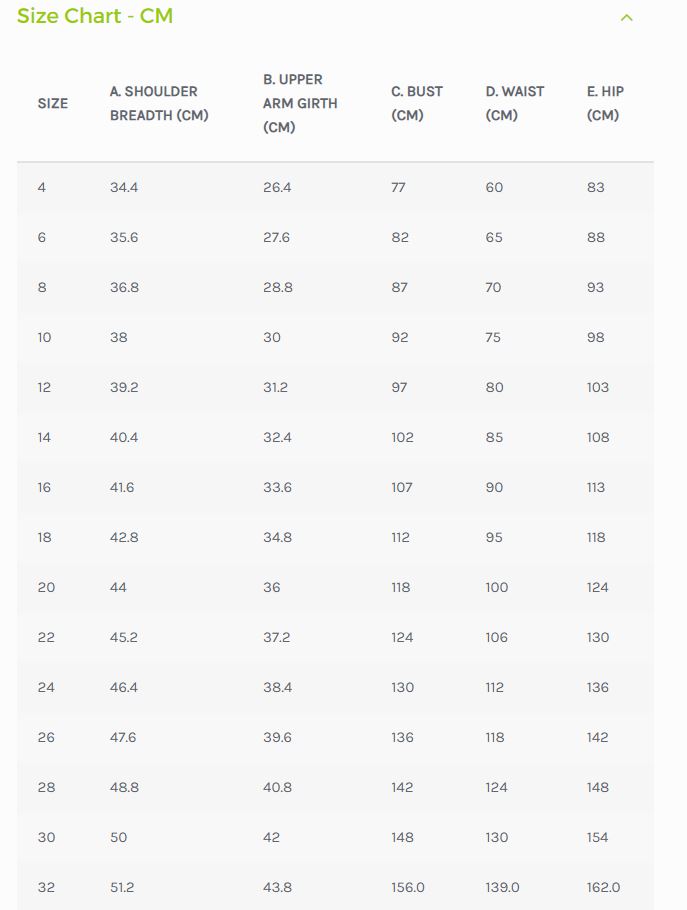The image size is (687, 910).
Task: Select upper arm girth value 43.8
Action: (277, 887)
